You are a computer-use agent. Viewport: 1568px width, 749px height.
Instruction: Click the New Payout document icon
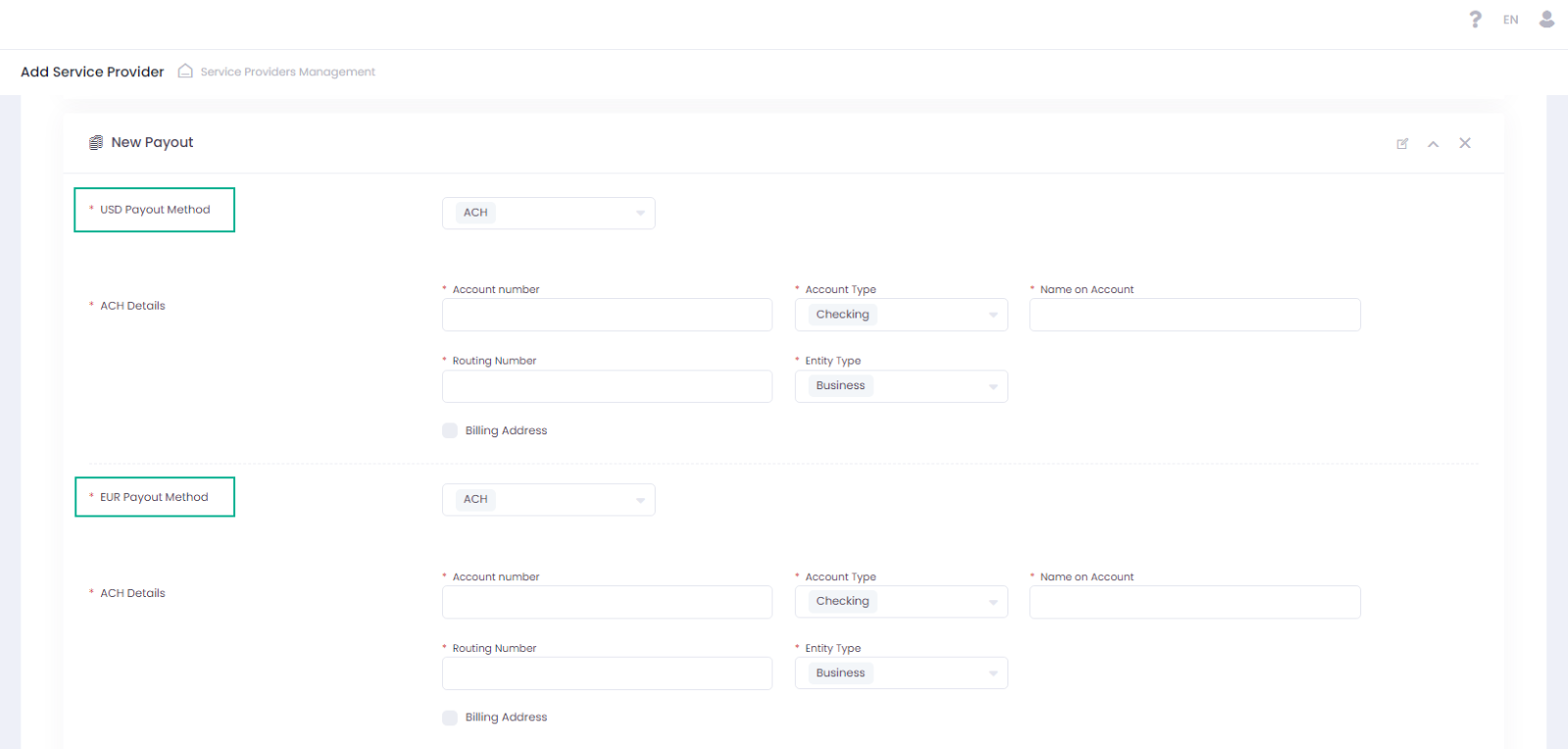(96, 143)
